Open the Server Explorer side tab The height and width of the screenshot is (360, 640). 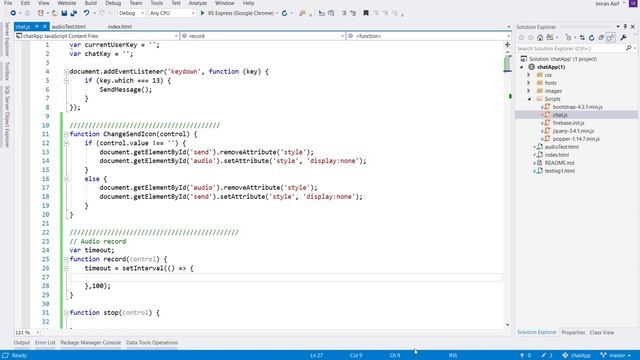click(x=7, y=39)
